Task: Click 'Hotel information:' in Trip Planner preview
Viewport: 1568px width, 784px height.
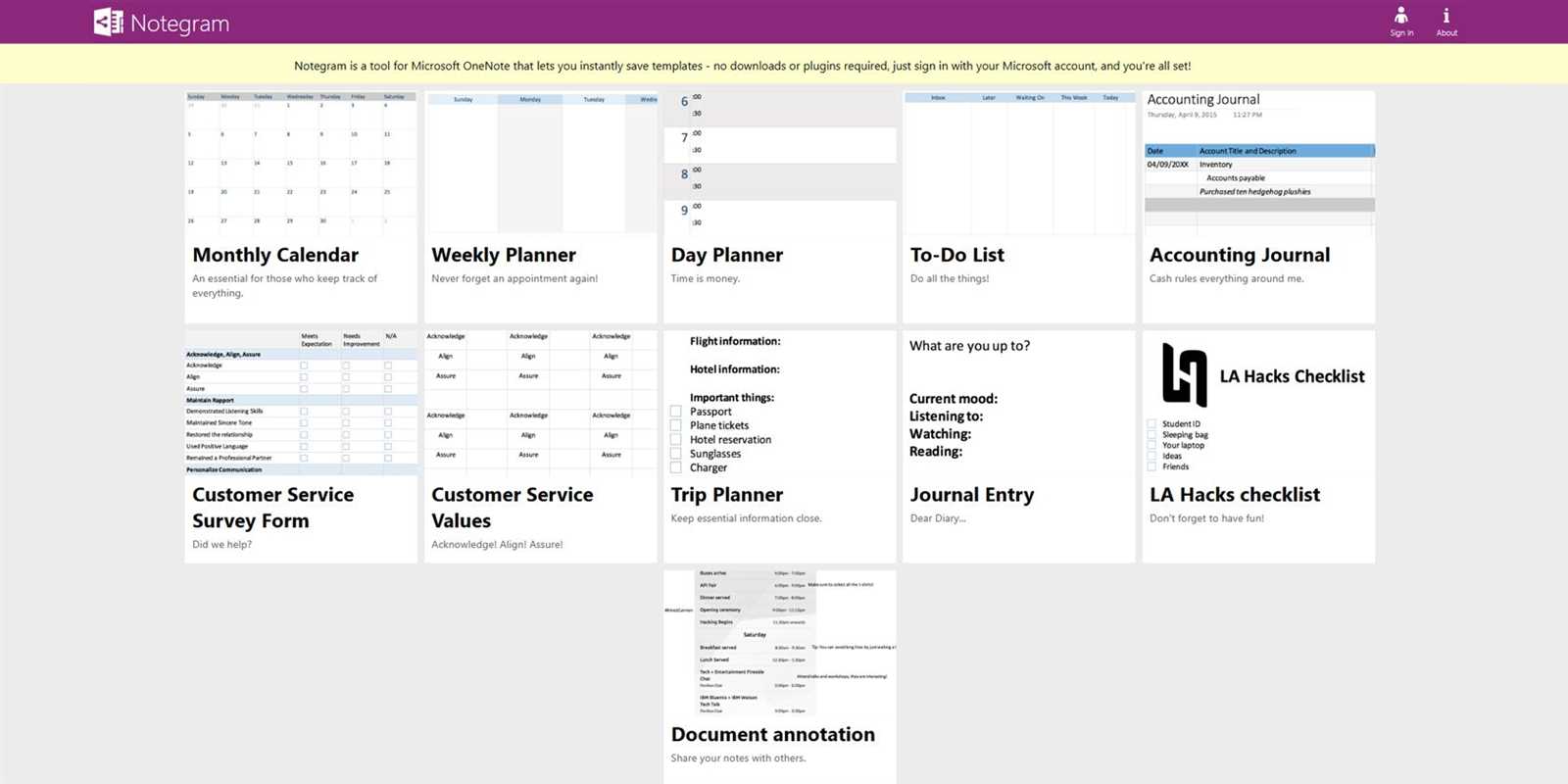Action: (x=735, y=369)
